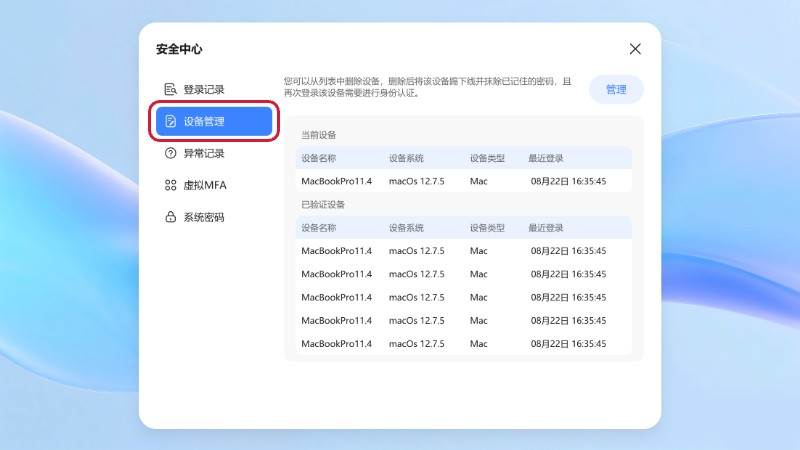Click the 登录记录 sidebar icon
Screen dimensions: 800x450
click(x=171, y=89)
